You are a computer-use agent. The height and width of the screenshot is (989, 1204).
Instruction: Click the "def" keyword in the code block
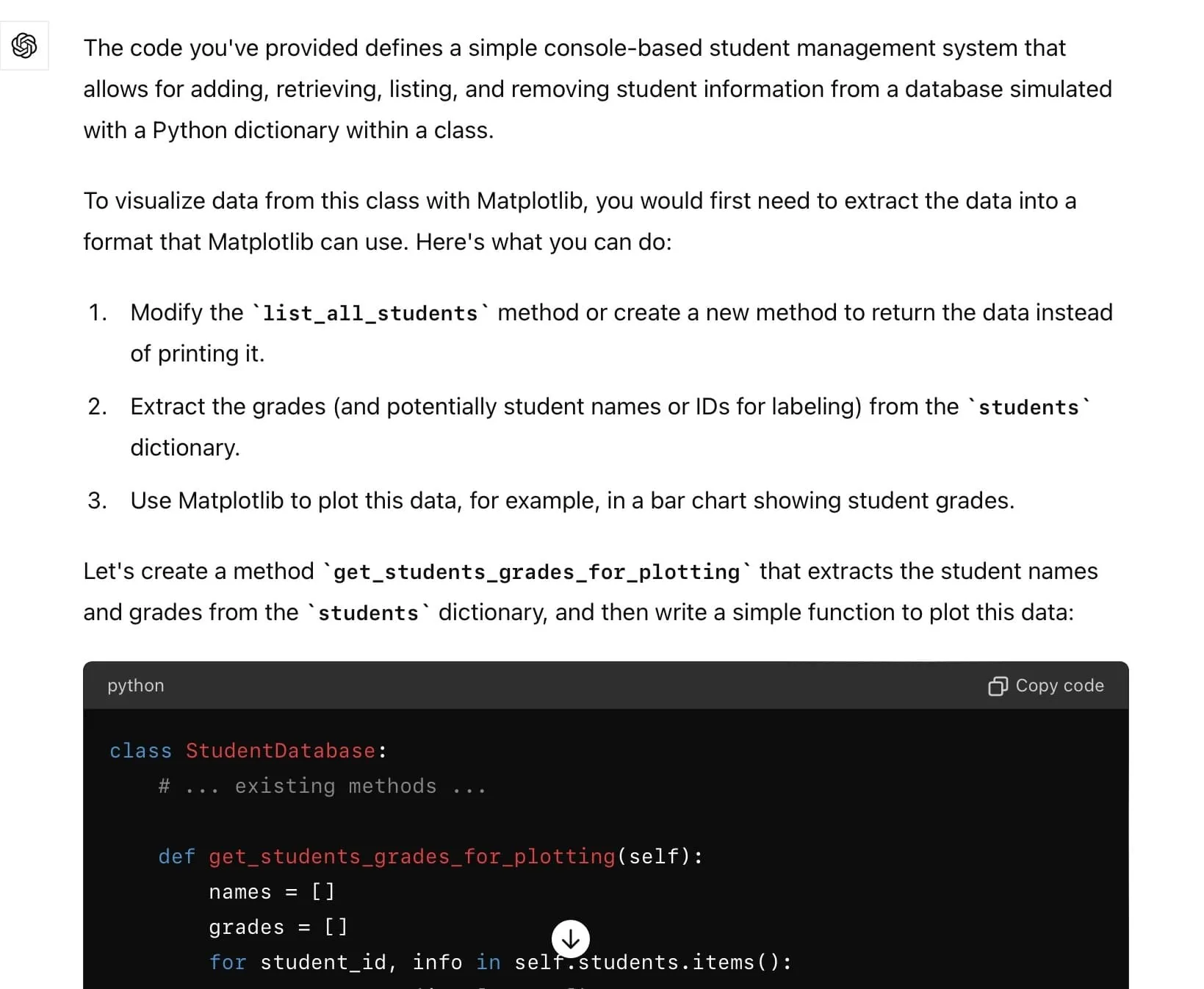click(x=176, y=856)
